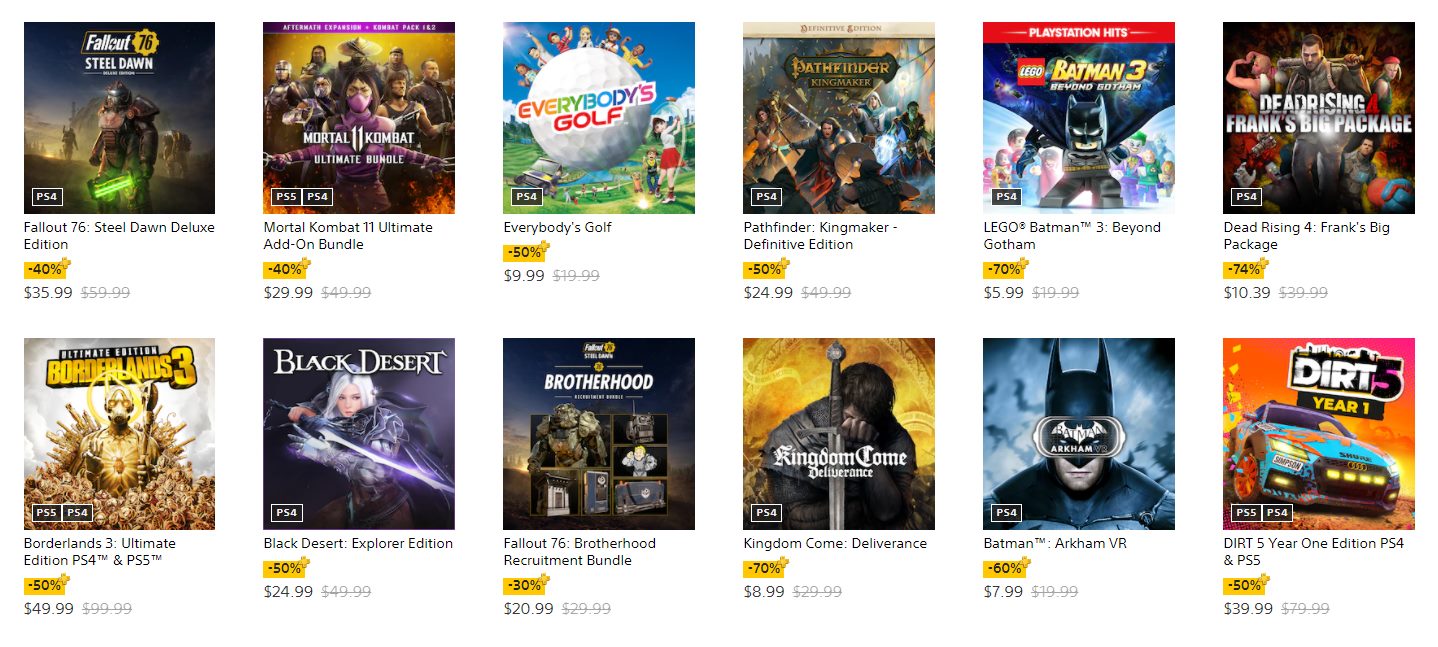Click the PS4 badge on Everybody's Golf cover
This screenshot has width=1438, height=647.
(526, 197)
